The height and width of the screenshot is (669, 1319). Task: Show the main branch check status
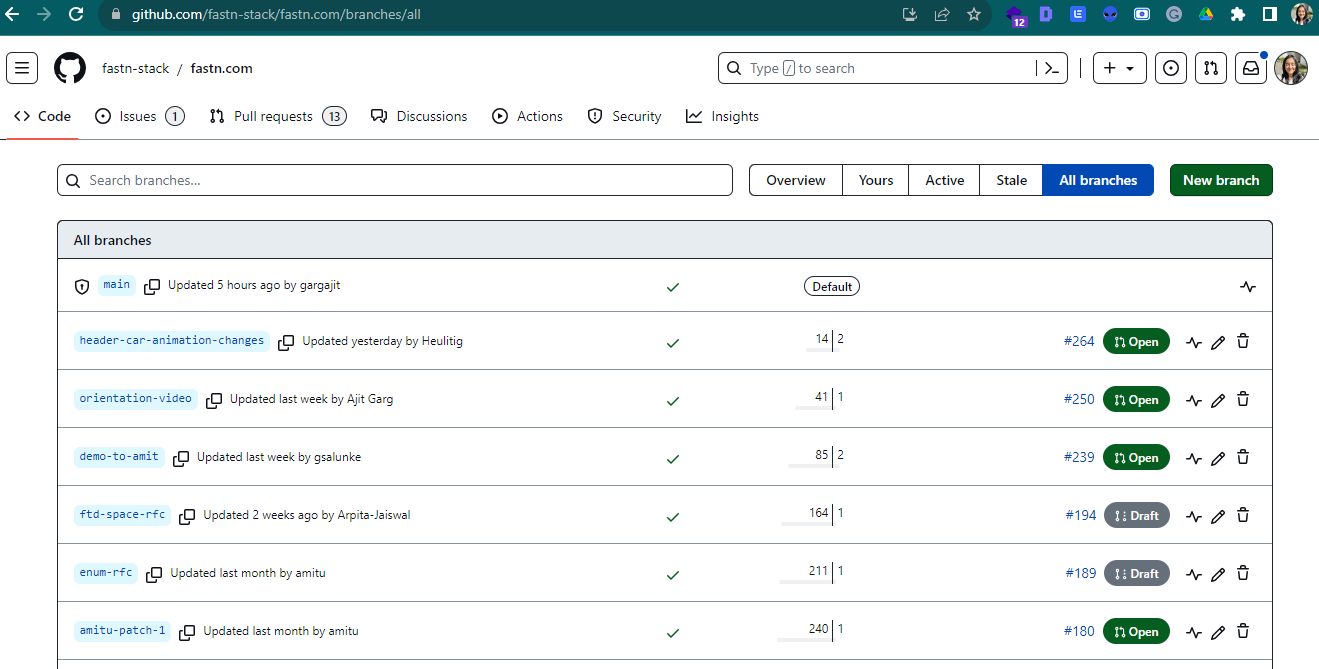(673, 287)
